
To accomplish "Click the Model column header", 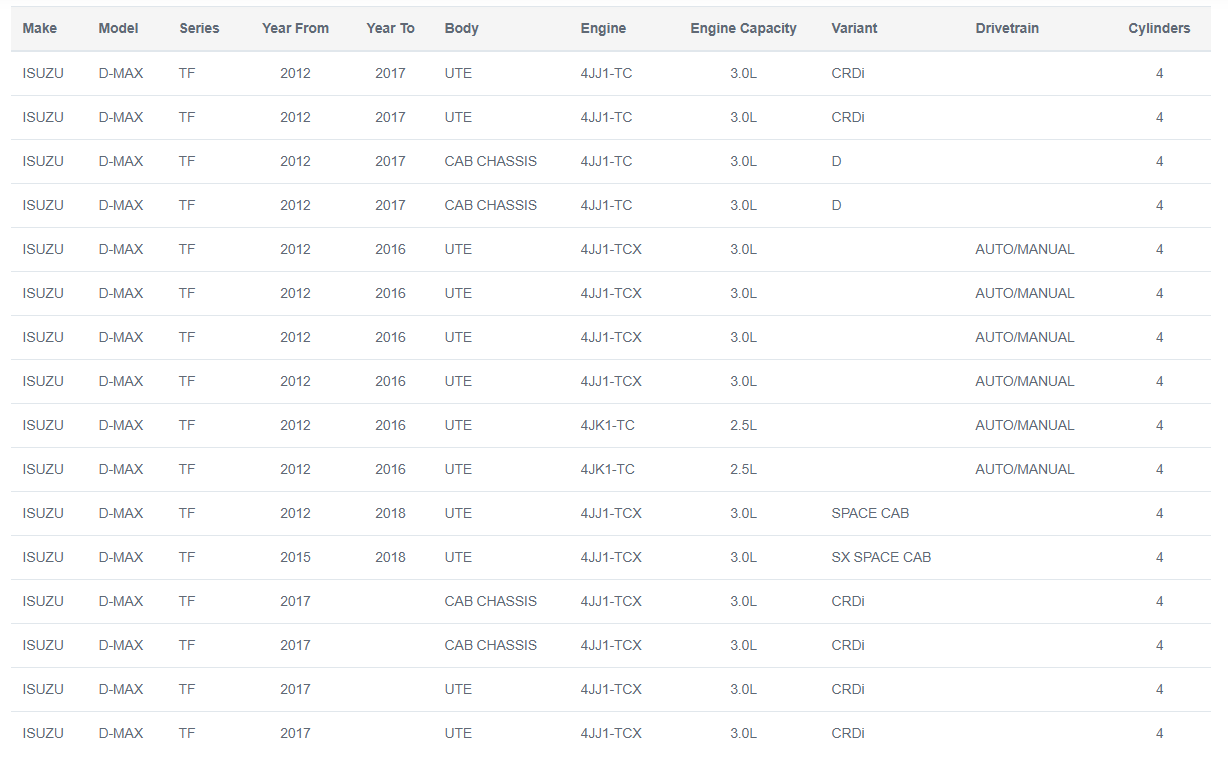I will (118, 28).
